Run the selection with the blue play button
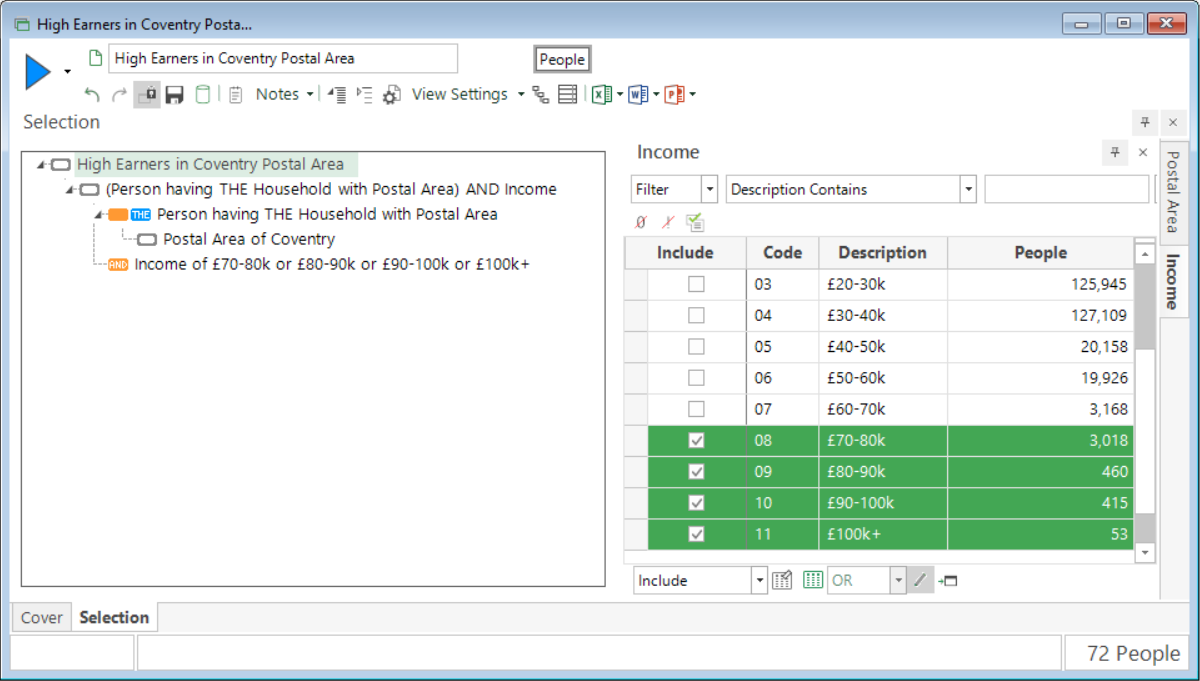This screenshot has height=681, width=1200. (x=38, y=72)
